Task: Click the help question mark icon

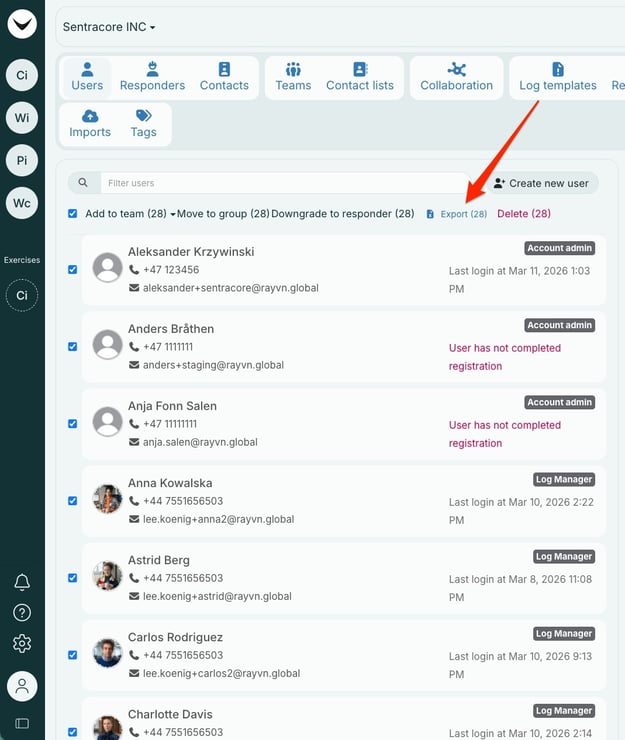Action: pos(22,613)
